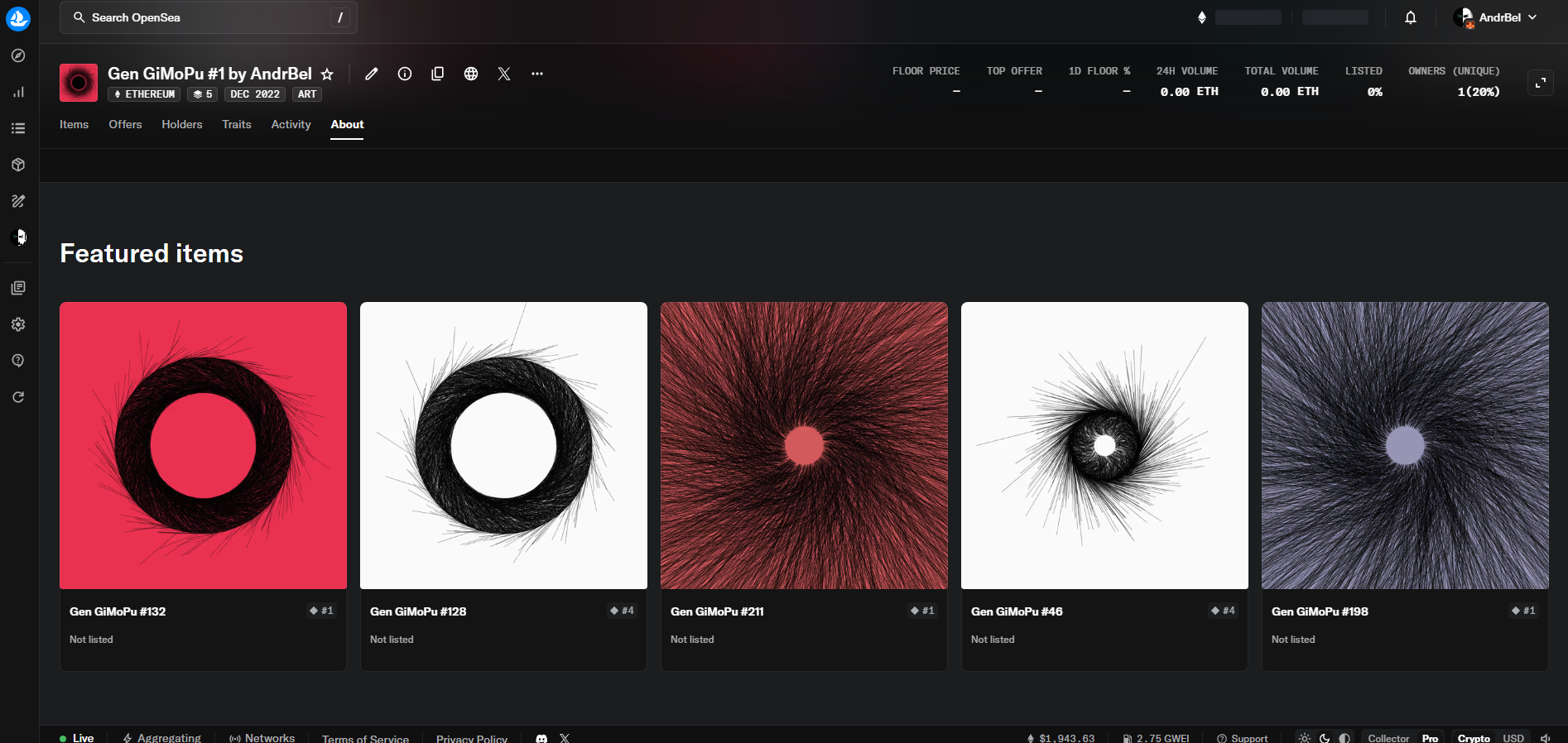The image size is (1568, 743).
Task: Open the collection website via globe icon
Action: pyautogui.click(x=471, y=74)
